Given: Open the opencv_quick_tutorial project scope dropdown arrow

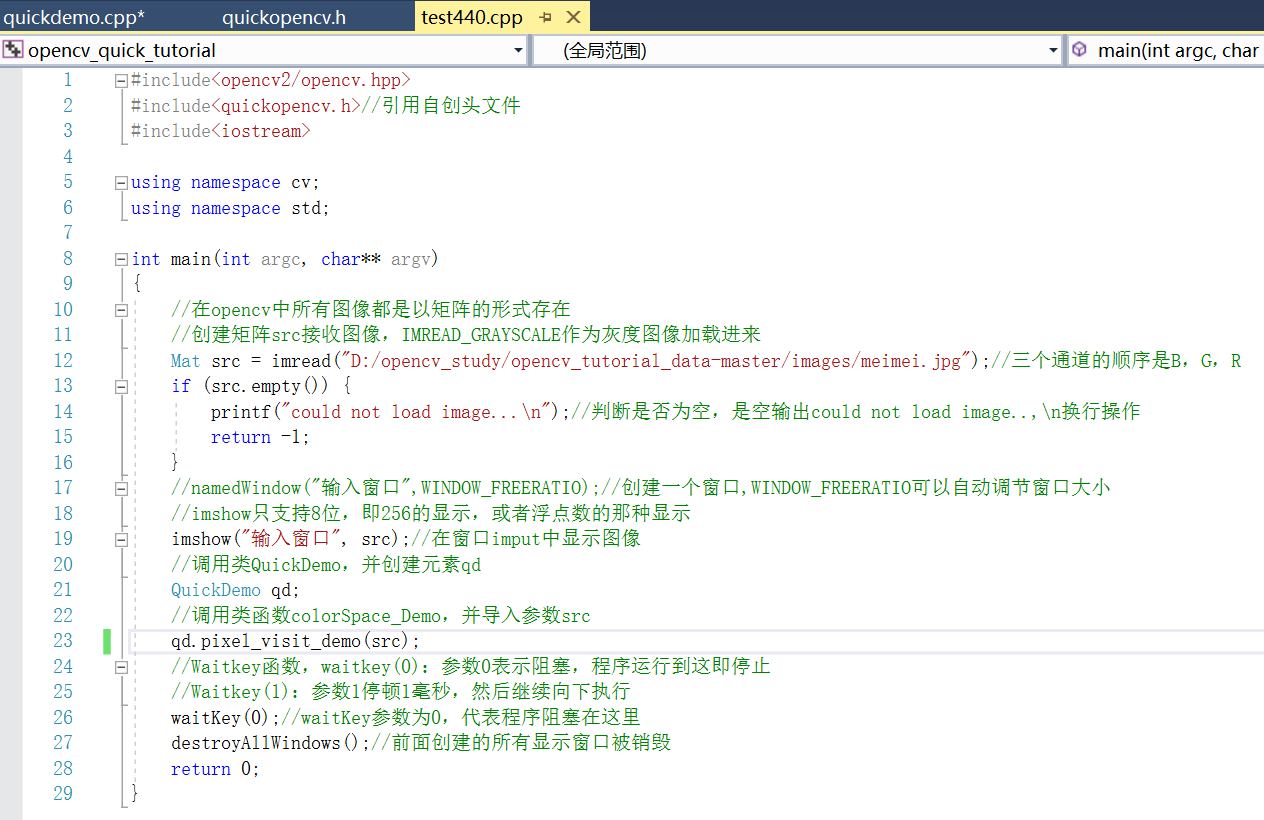Looking at the screenshot, I should 518,51.
